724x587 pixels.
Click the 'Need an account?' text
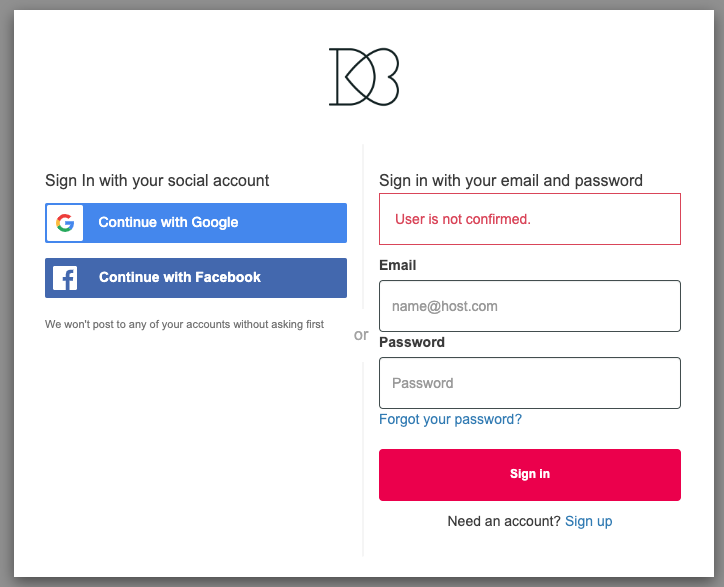click(x=504, y=521)
